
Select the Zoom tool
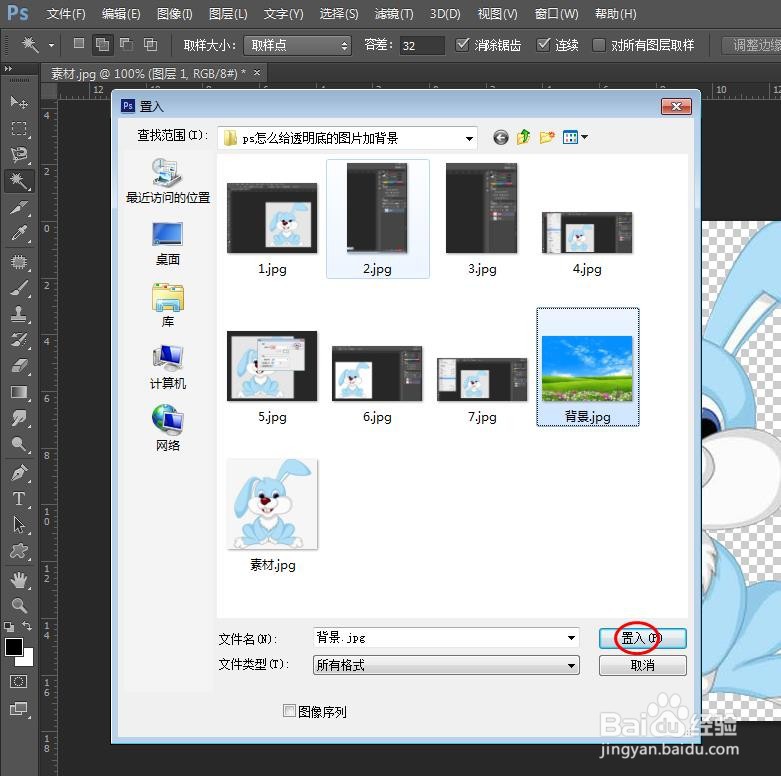coord(19,605)
